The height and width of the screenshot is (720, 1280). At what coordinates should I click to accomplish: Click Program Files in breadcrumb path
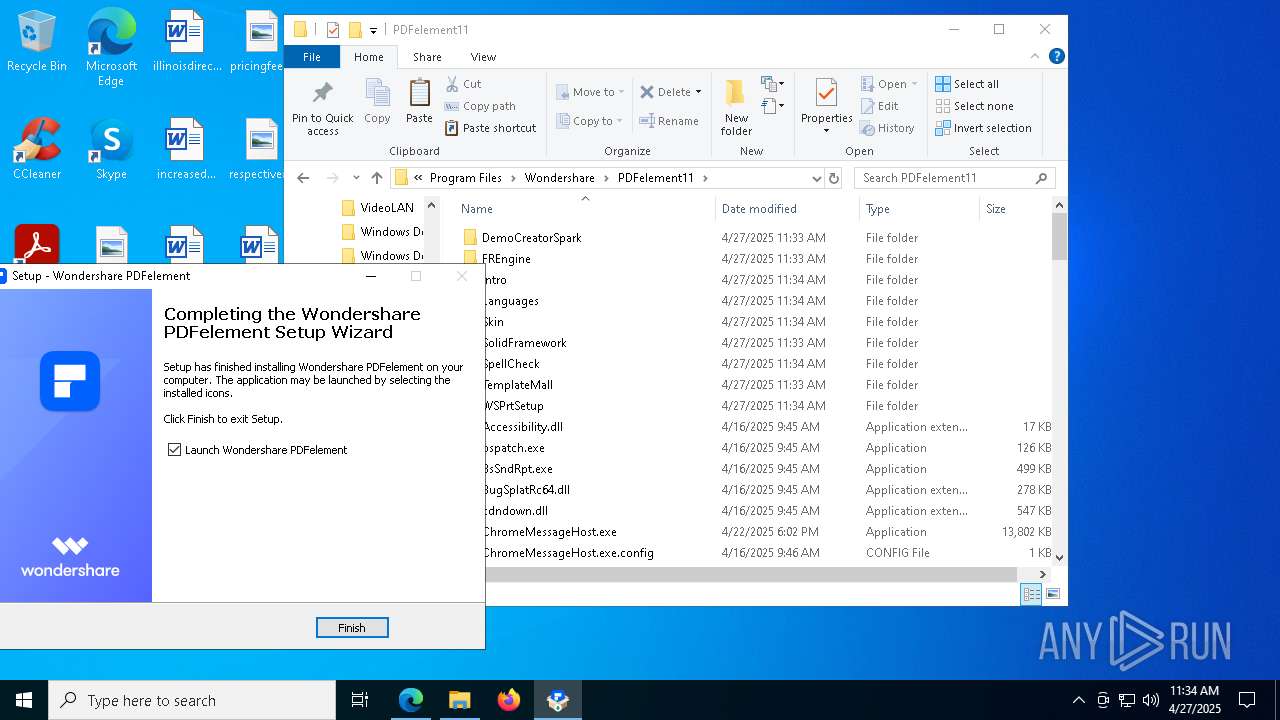tap(466, 178)
